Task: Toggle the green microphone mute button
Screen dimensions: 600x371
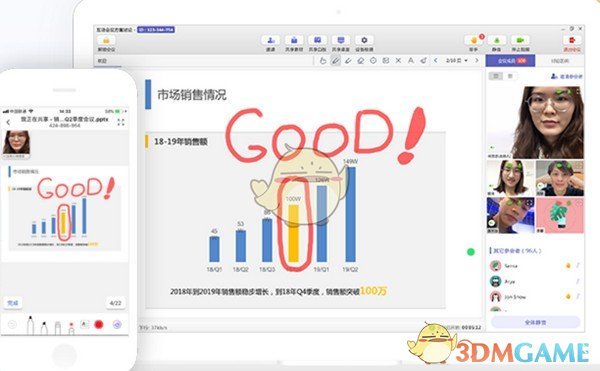Action: click(x=497, y=40)
